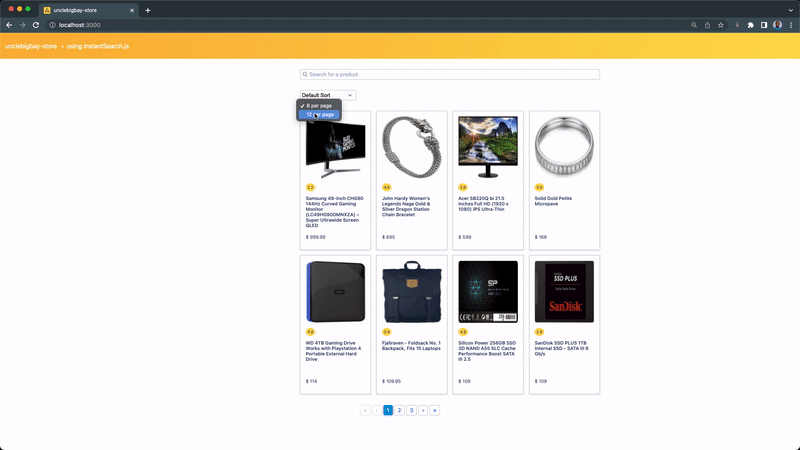
Task: Click the $ 109.95 price
Action: tap(391, 381)
